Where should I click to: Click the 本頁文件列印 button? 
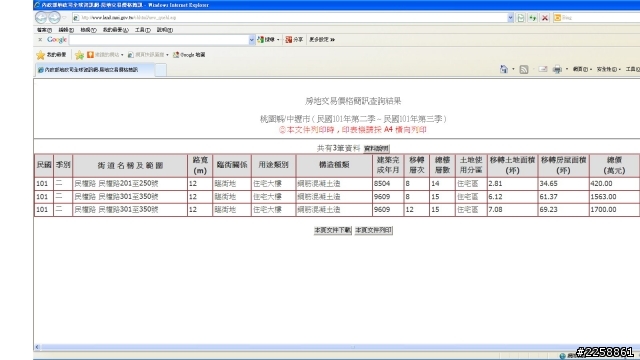pyautogui.click(x=373, y=230)
